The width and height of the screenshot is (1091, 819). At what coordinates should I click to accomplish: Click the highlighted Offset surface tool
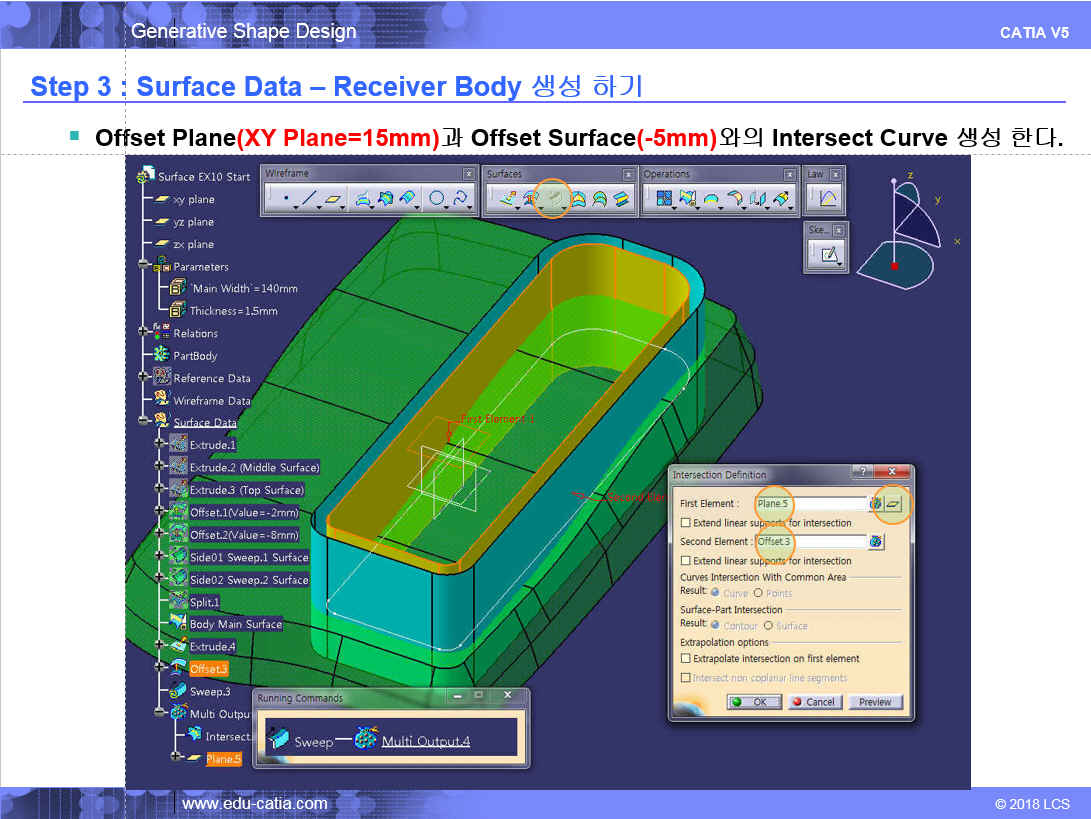pyautogui.click(x=553, y=199)
